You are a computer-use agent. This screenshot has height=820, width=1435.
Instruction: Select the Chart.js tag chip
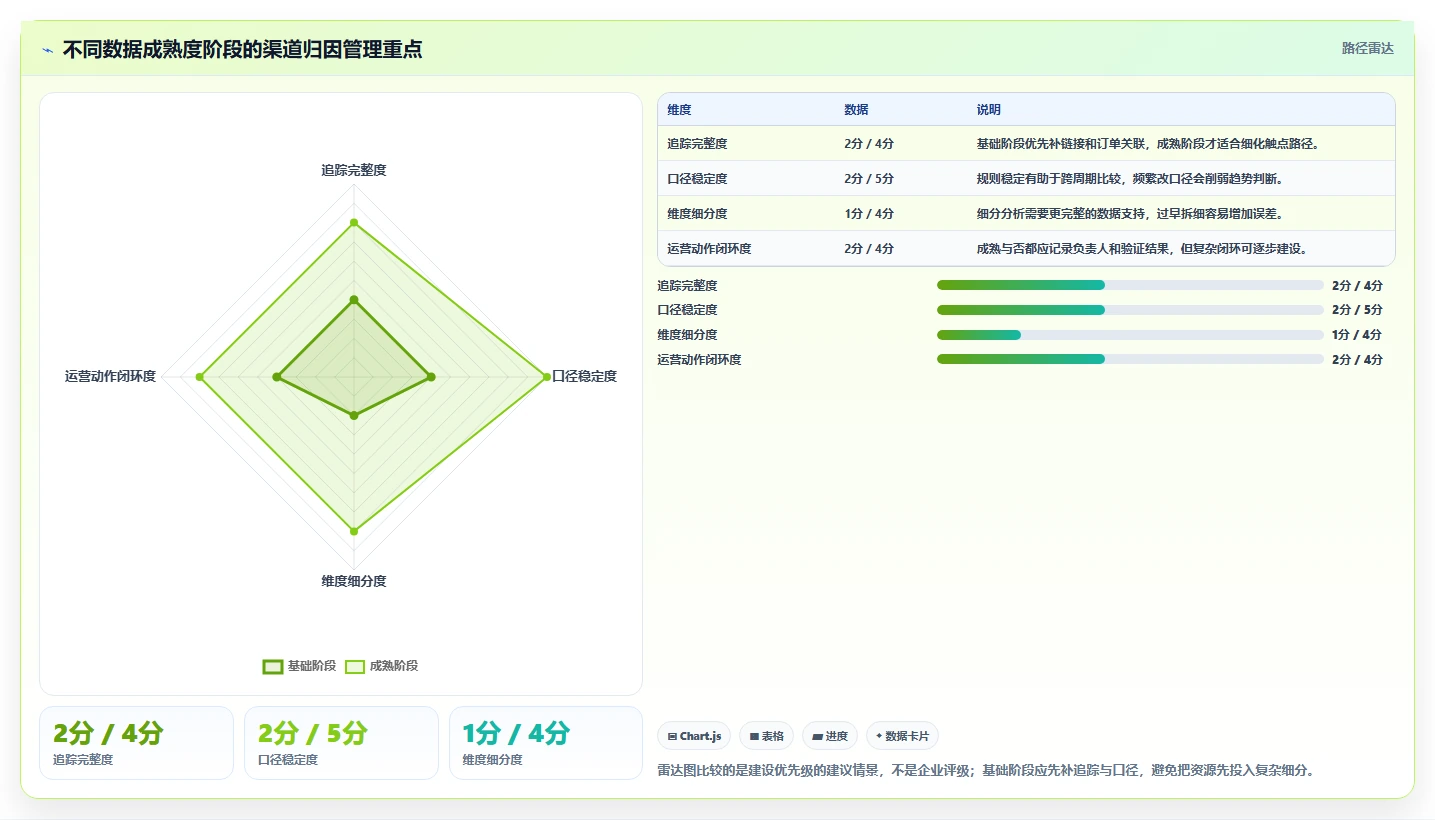[x=694, y=736]
